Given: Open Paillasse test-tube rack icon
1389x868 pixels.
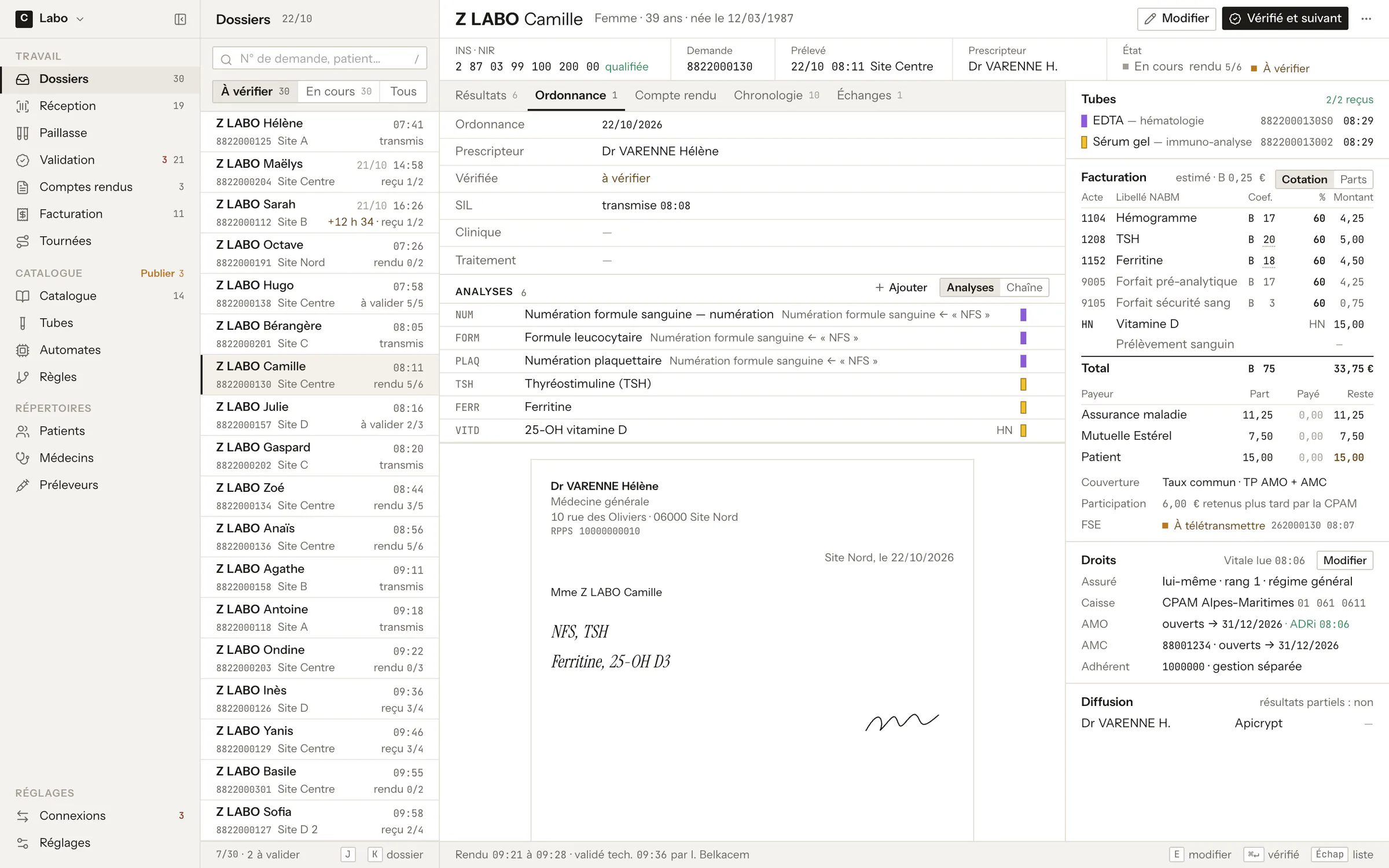Looking at the screenshot, I should 23,133.
